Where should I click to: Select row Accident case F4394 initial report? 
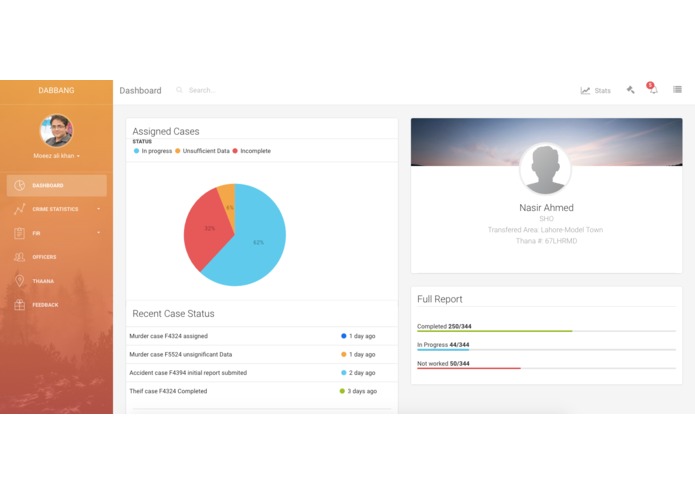click(x=262, y=373)
